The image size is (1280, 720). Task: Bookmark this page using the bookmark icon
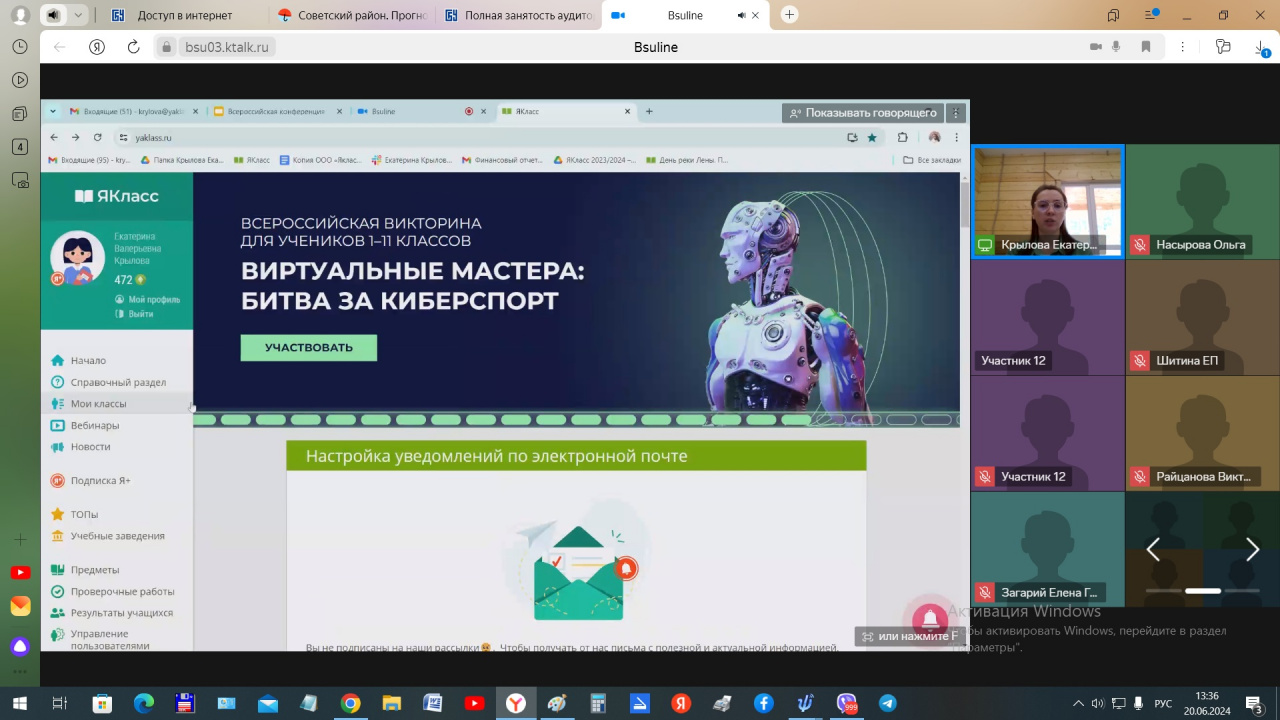[1146, 47]
